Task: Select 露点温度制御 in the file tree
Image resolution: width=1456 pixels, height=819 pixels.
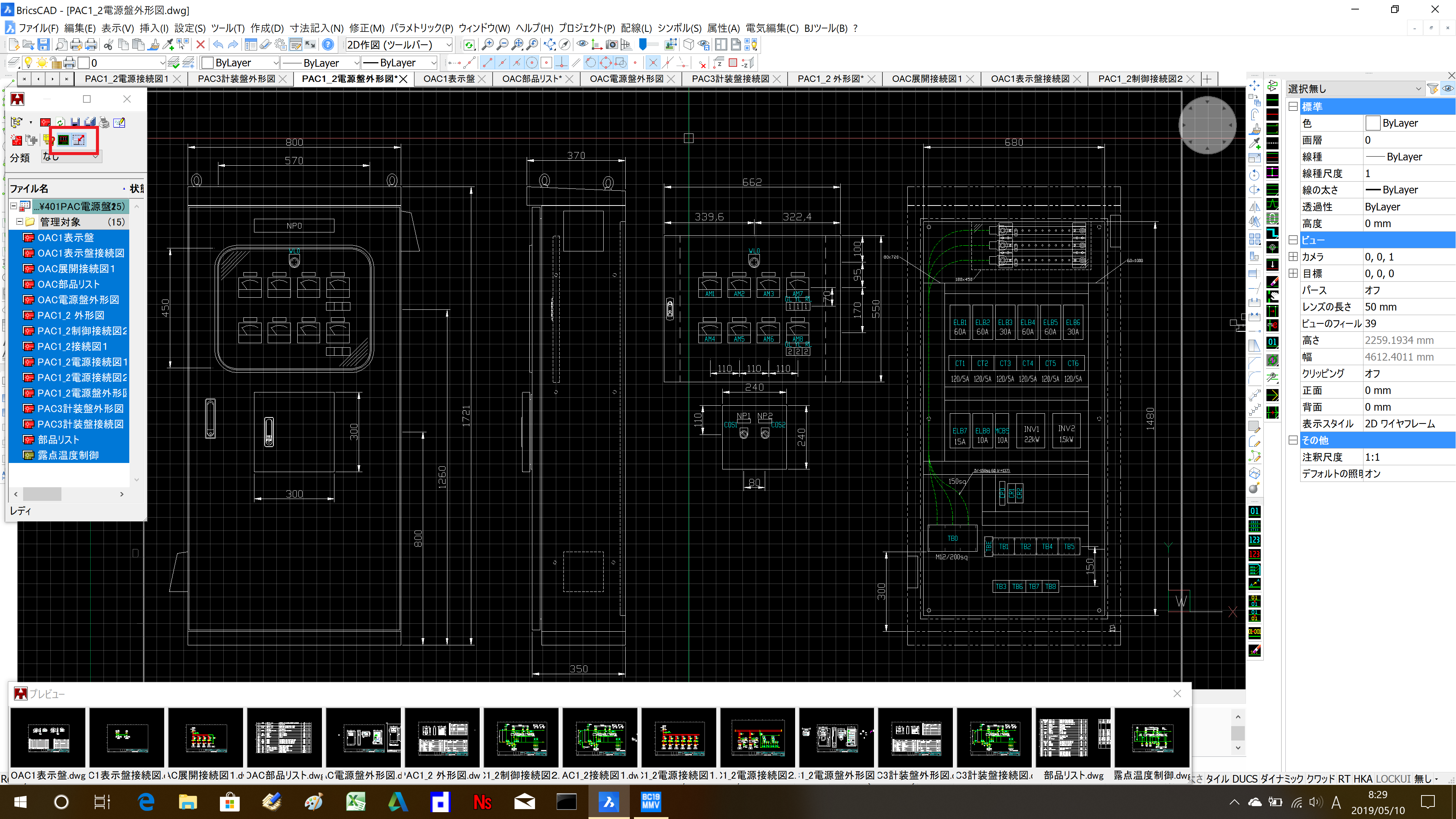Action: click(68, 455)
